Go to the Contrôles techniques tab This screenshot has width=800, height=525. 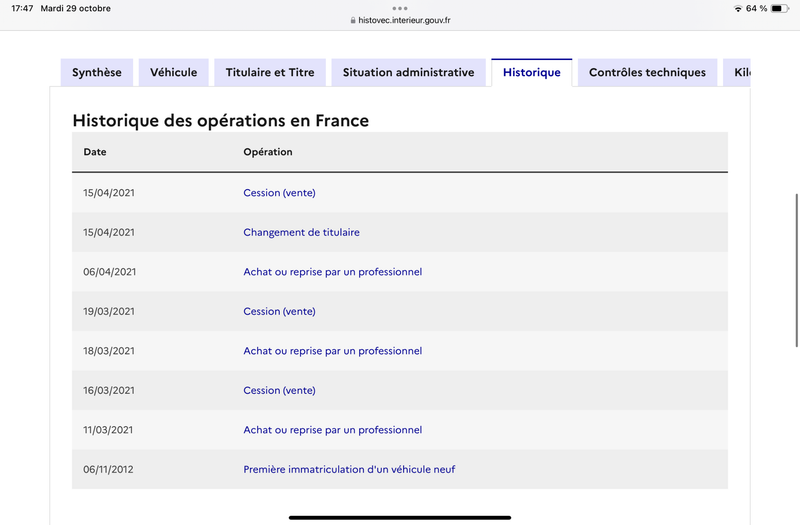tap(647, 72)
